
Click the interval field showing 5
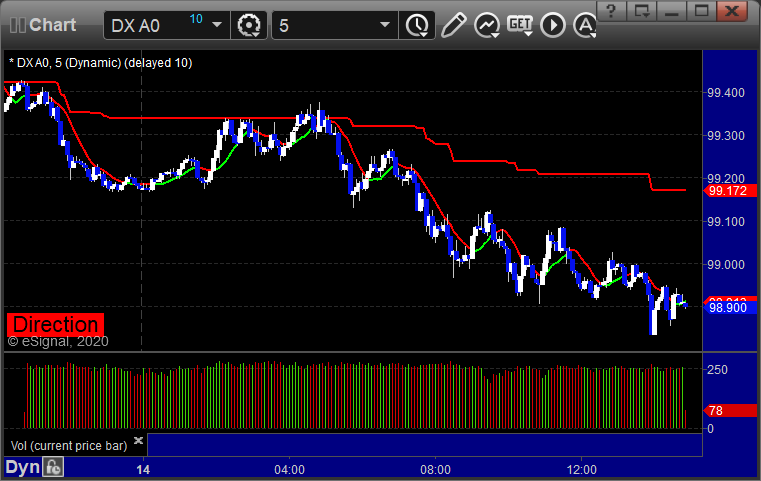[x=335, y=25]
